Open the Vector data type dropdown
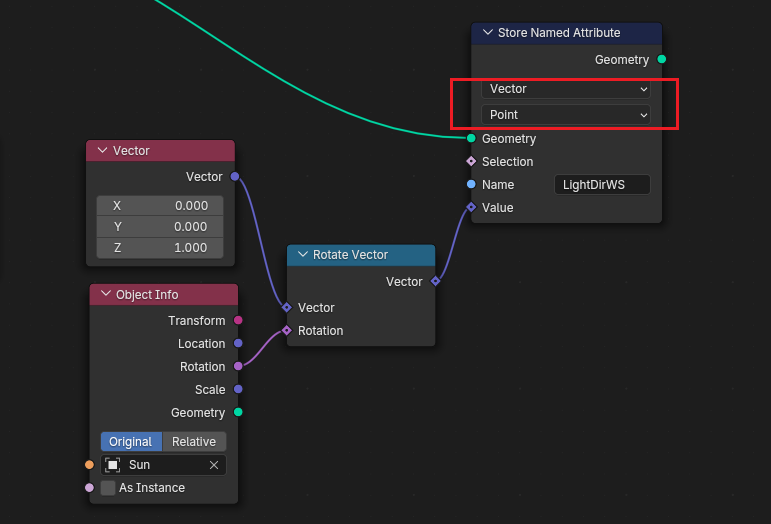 tap(565, 89)
